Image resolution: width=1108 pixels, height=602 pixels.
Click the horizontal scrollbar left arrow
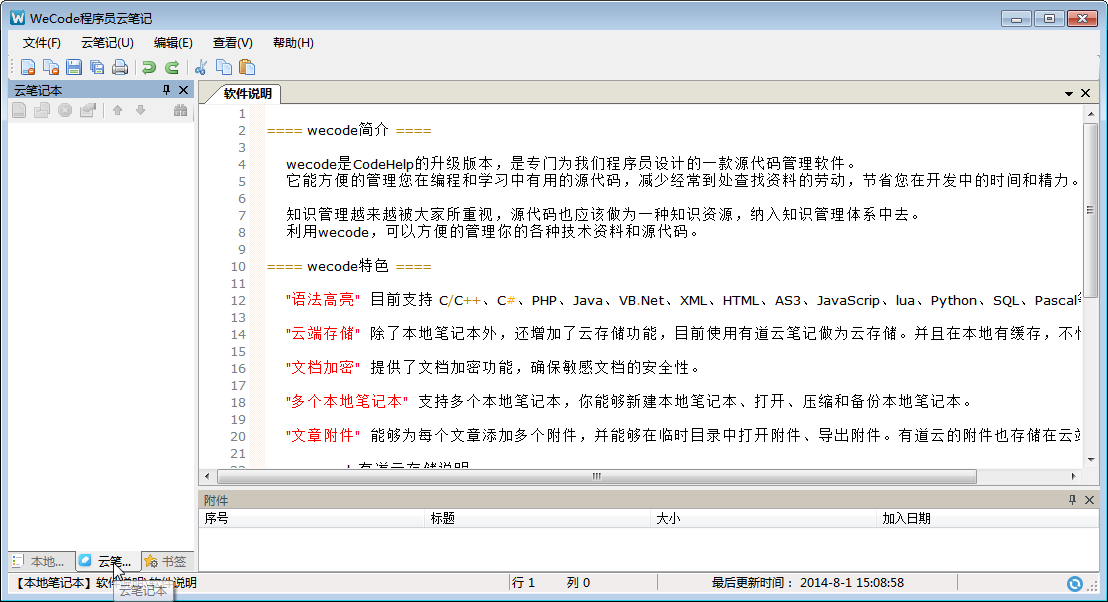pyautogui.click(x=207, y=476)
